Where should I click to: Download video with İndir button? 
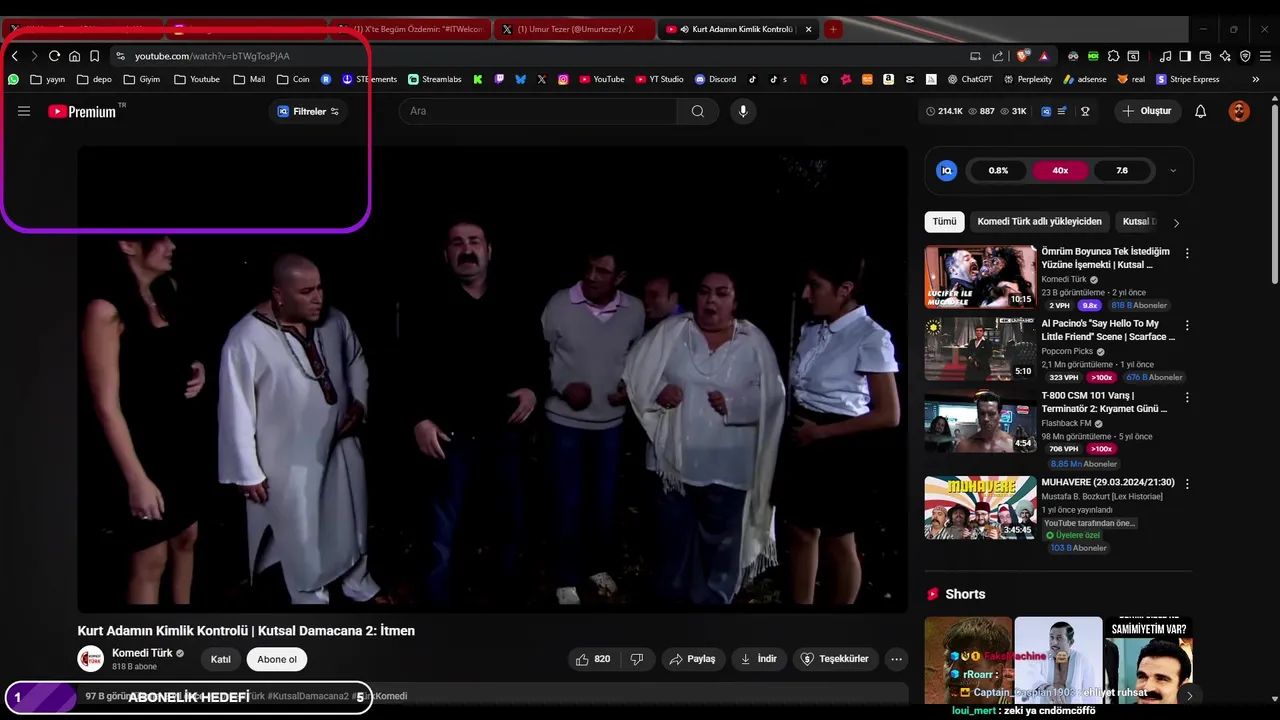[759, 659]
